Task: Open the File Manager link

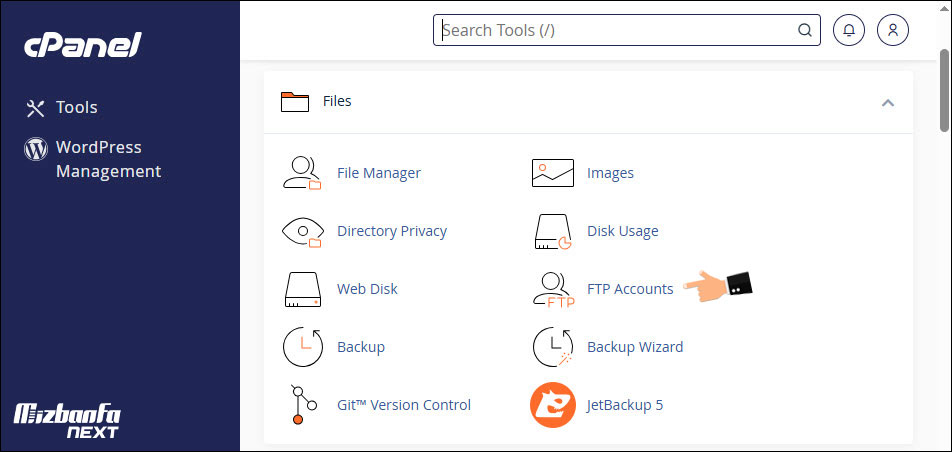Action: point(379,173)
